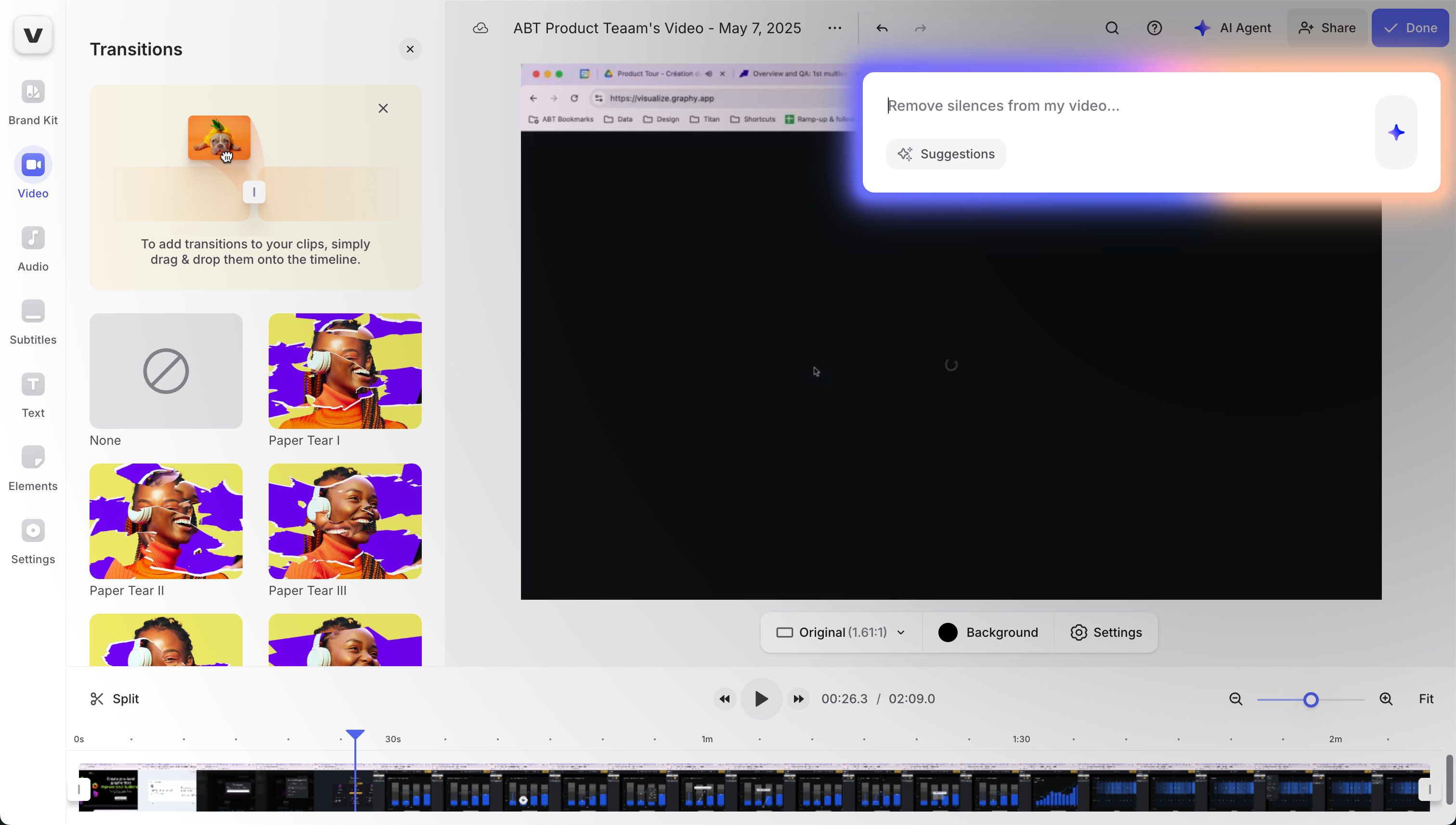
Task: Click the Done button
Action: pos(1410,28)
